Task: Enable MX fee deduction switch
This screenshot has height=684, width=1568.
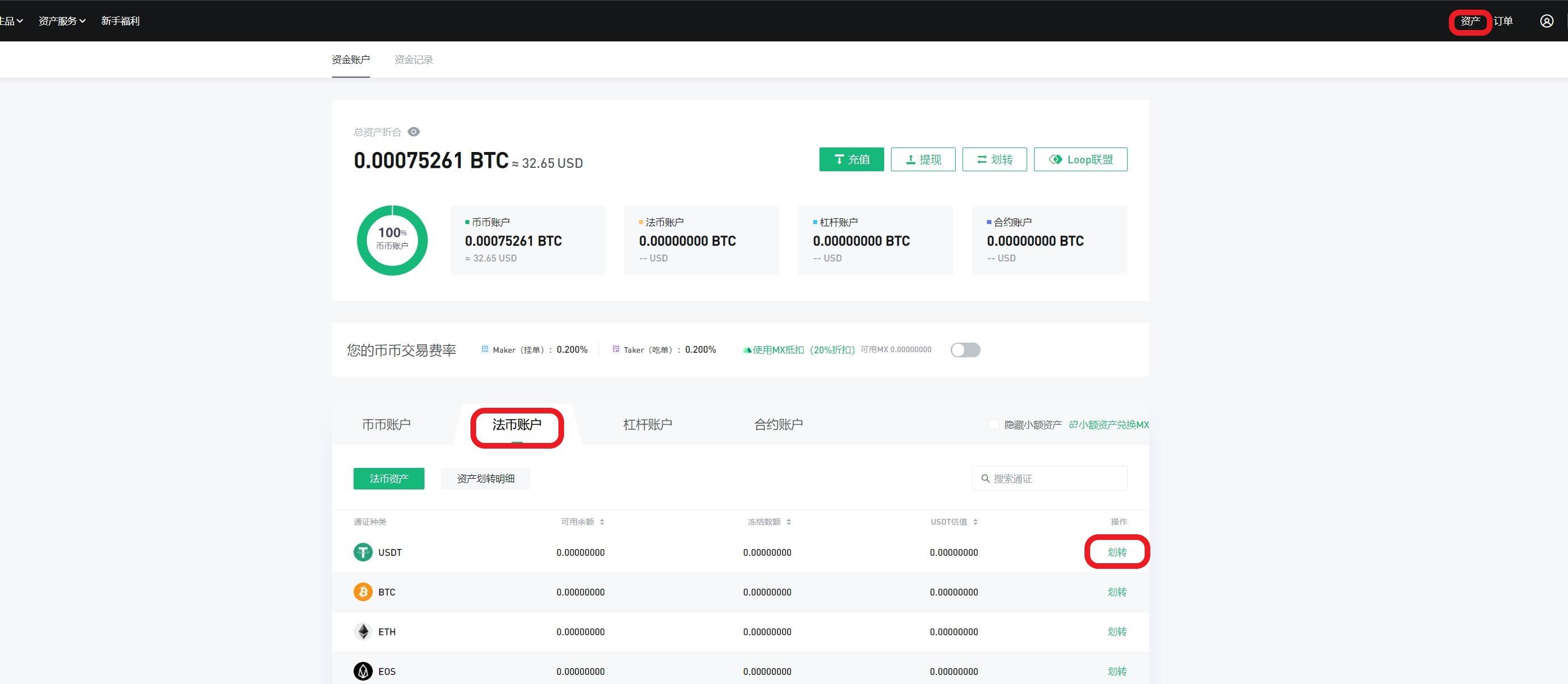Action: click(965, 350)
